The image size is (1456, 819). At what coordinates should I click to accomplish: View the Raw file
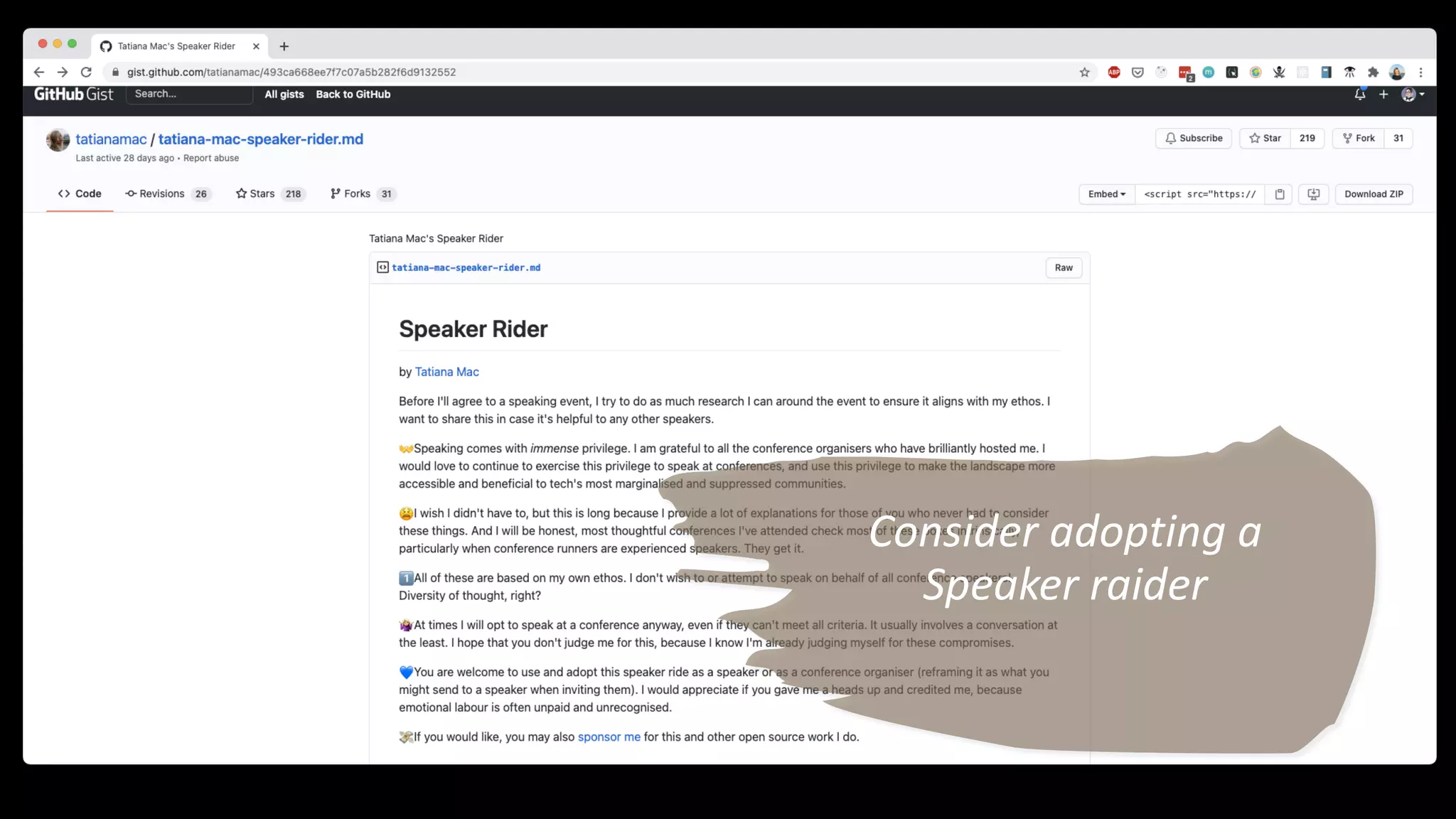[x=1064, y=267]
